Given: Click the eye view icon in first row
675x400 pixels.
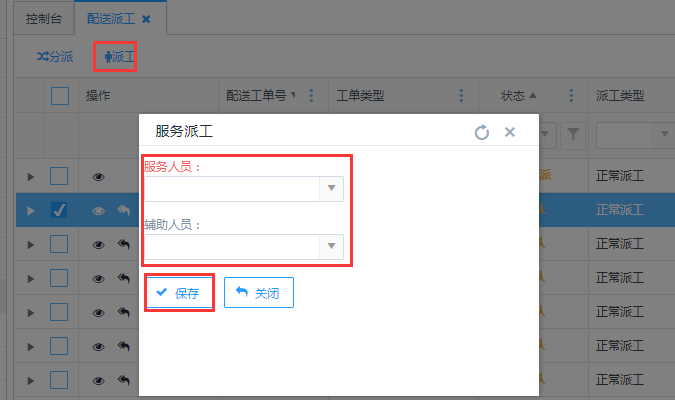Looking at the screenshot, I should (x=99, y=177).
